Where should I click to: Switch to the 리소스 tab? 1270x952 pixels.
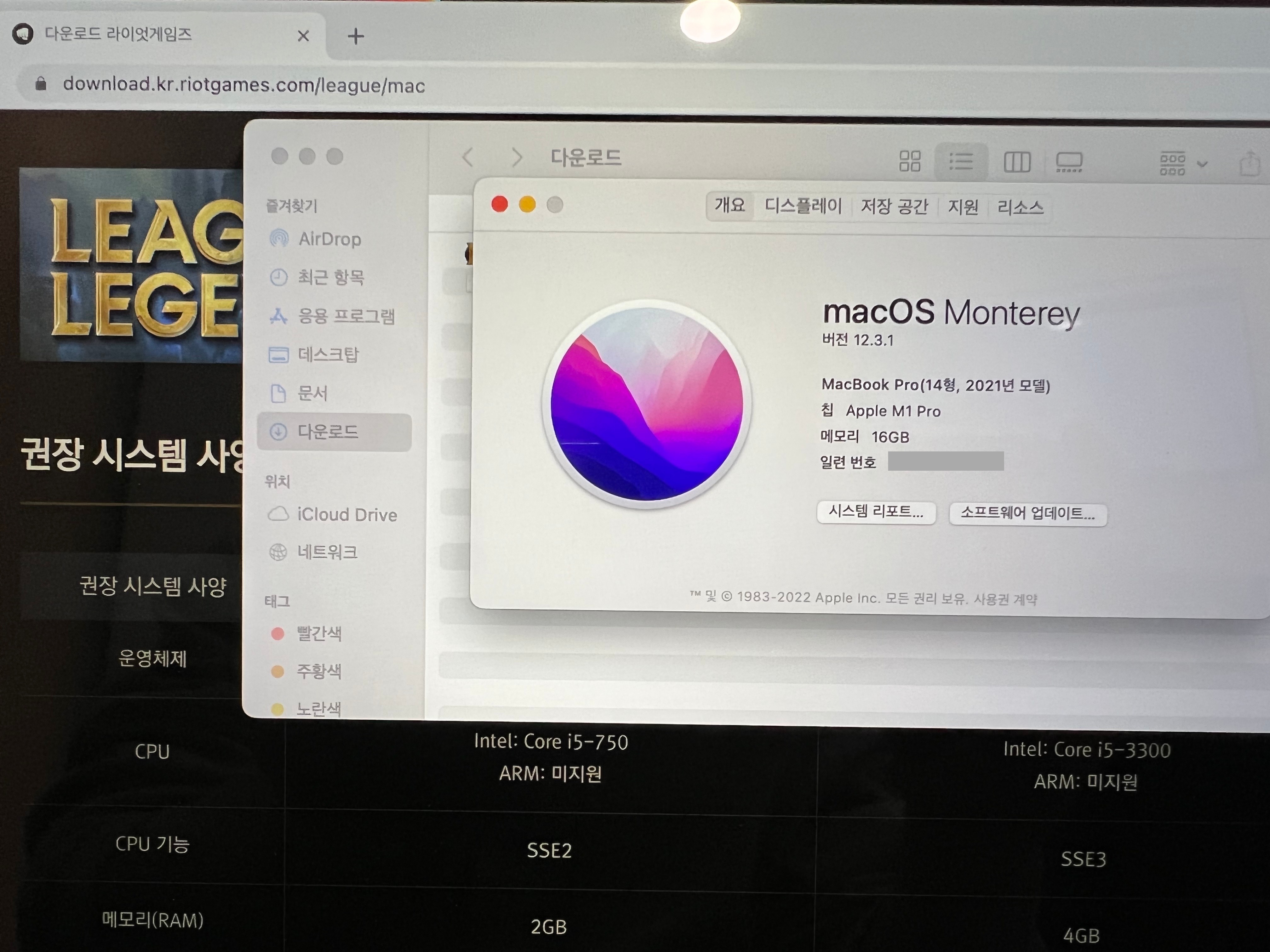click(x=1020, y=207)
